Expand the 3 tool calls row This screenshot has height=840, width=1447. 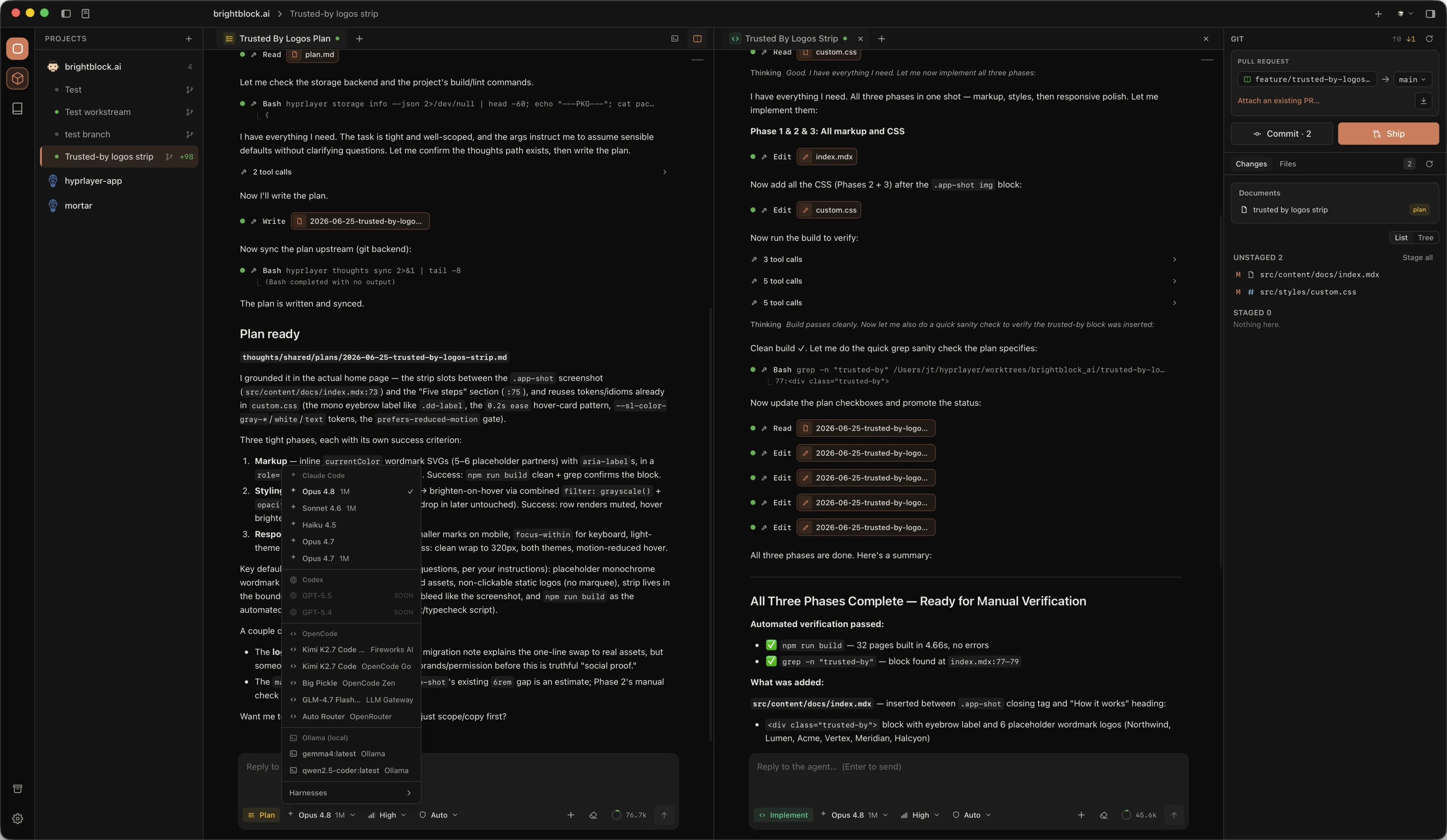point(965,260)
